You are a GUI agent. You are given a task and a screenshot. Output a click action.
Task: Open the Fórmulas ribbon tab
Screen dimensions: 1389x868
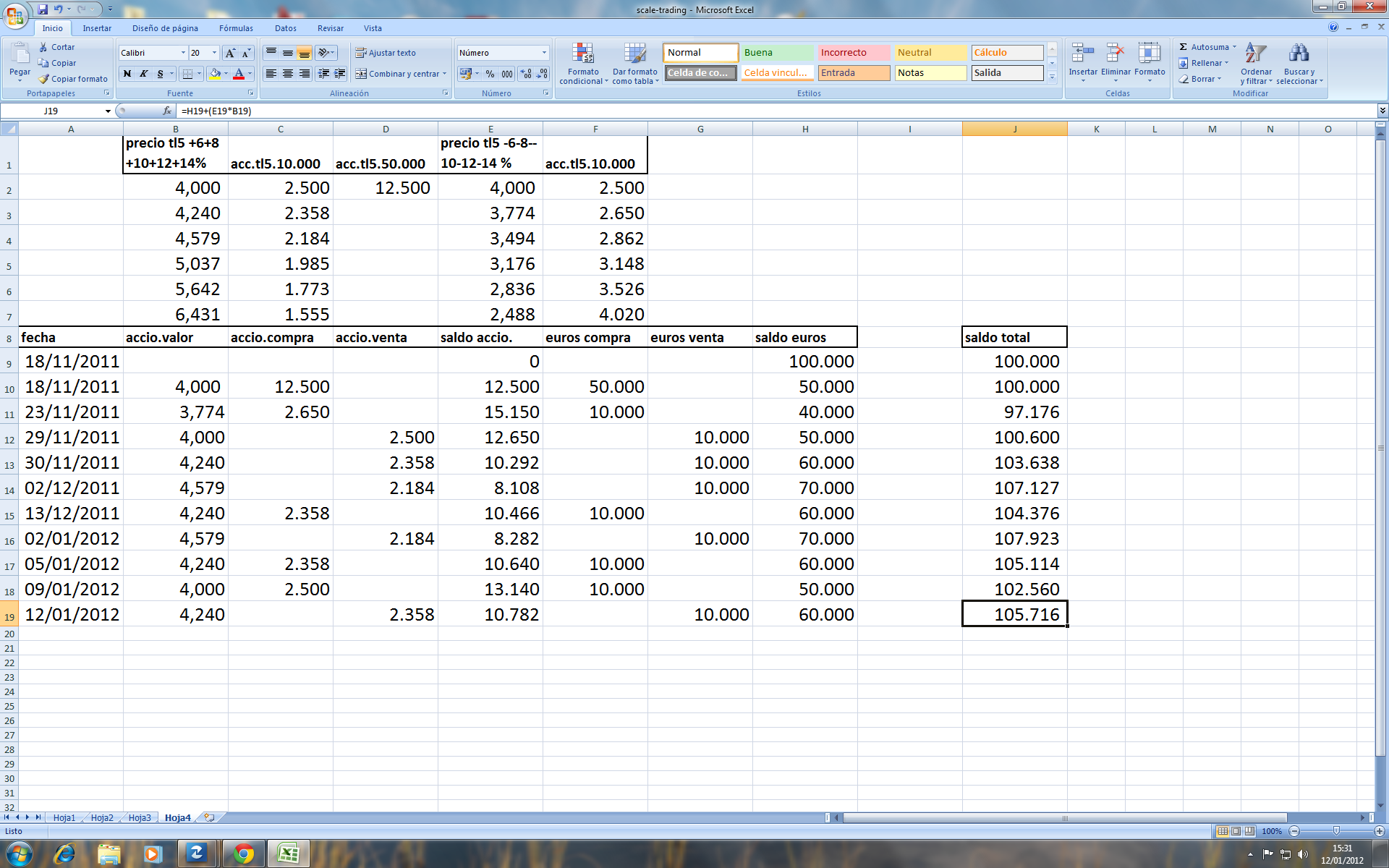coord(236,28)
